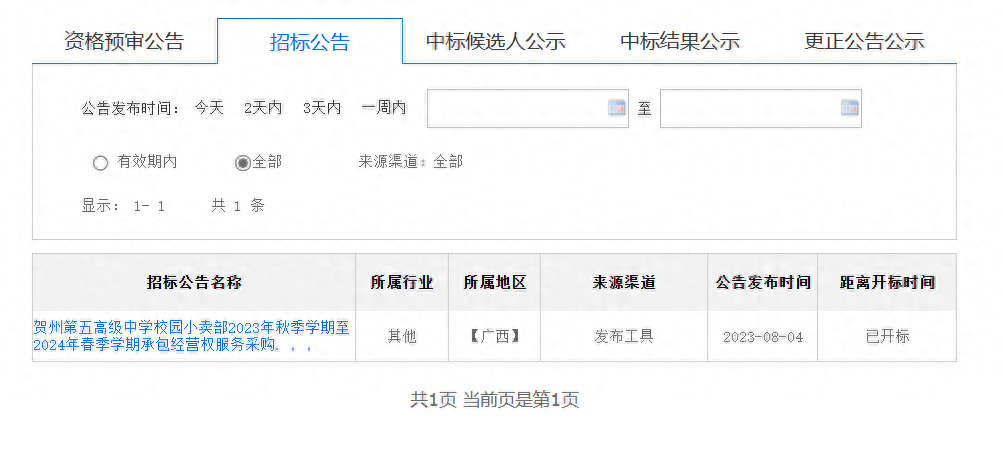Click the 其他 industry cell
Image resolution: width=1003 pixels, height=453 pixels.
pos(402,337)
